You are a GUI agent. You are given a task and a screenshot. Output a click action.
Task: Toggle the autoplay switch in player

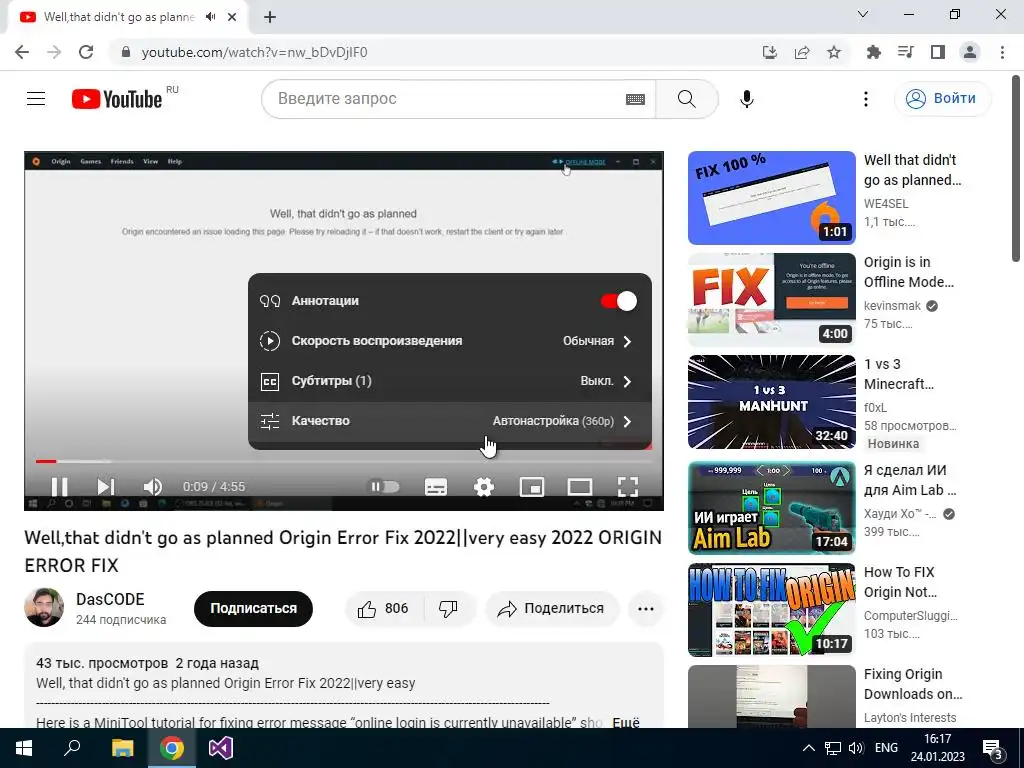[x=384, y=487]
